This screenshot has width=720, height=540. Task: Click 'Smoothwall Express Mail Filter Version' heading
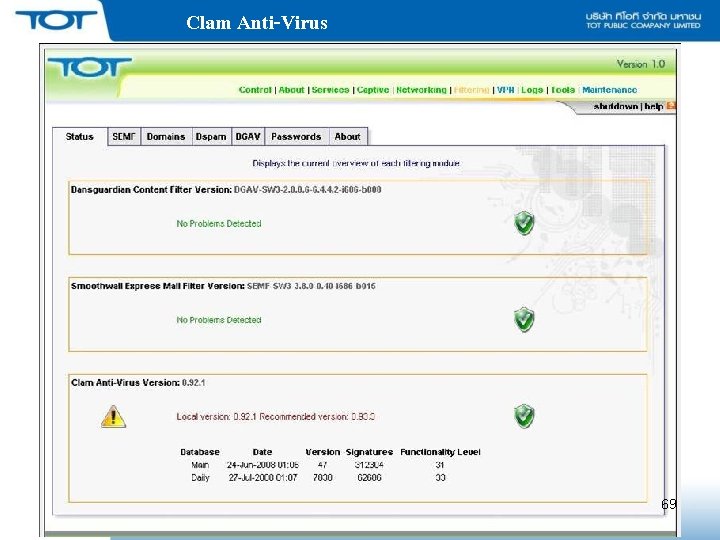click(x=158, y=286)
